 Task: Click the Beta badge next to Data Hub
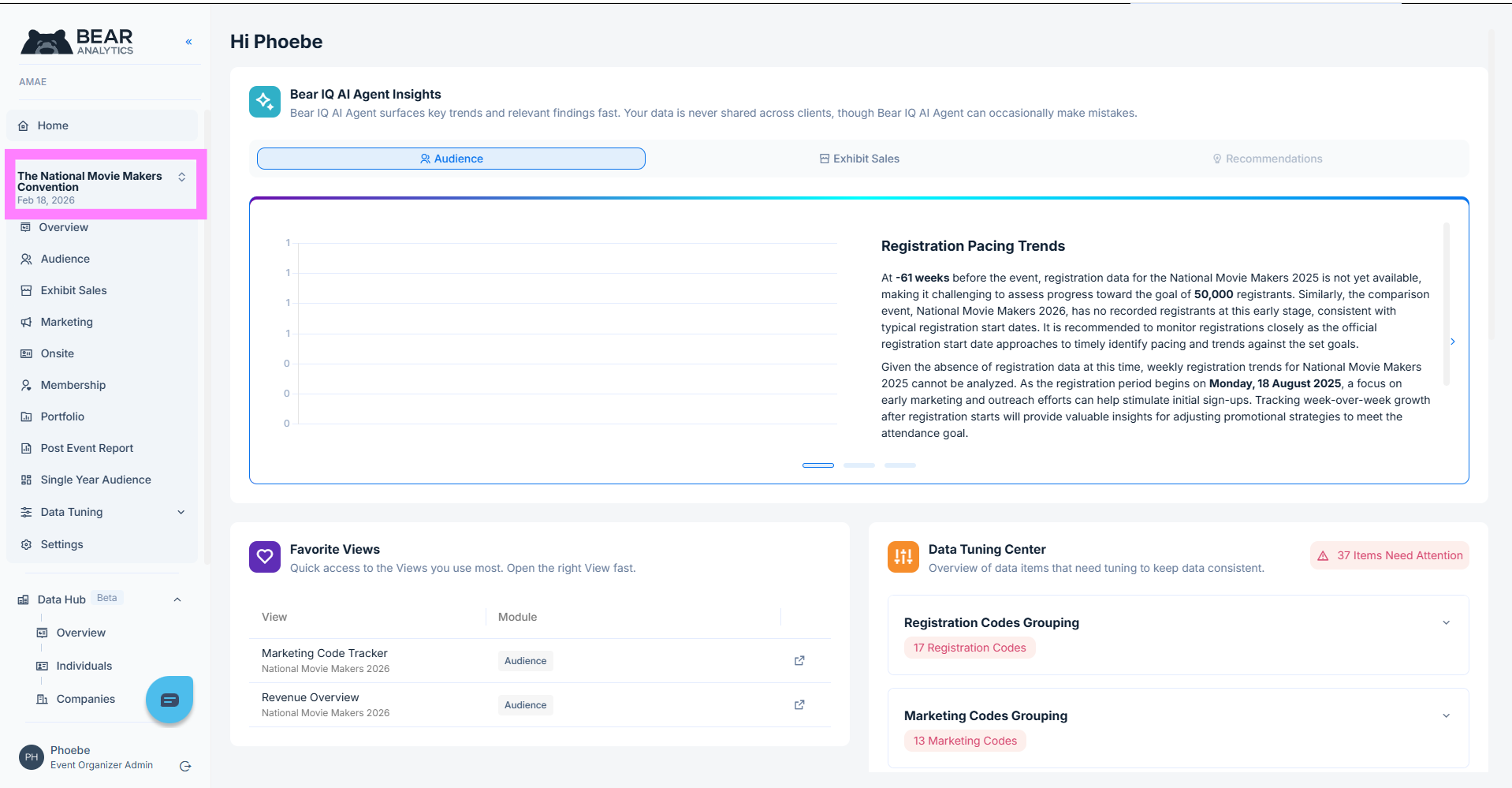pyautogui.click(x=107, y=598)
